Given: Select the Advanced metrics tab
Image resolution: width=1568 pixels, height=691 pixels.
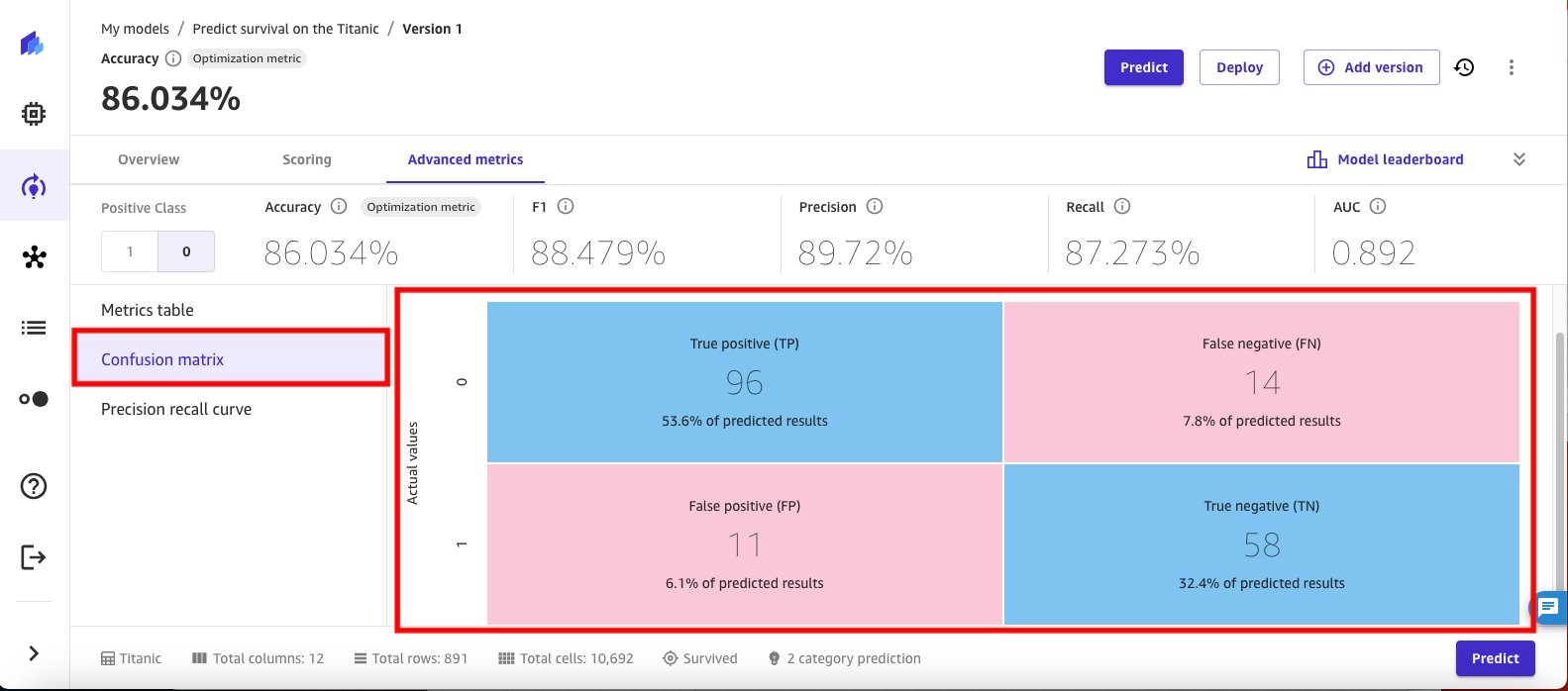Looking at the screenshot, I should click(466, 159).
